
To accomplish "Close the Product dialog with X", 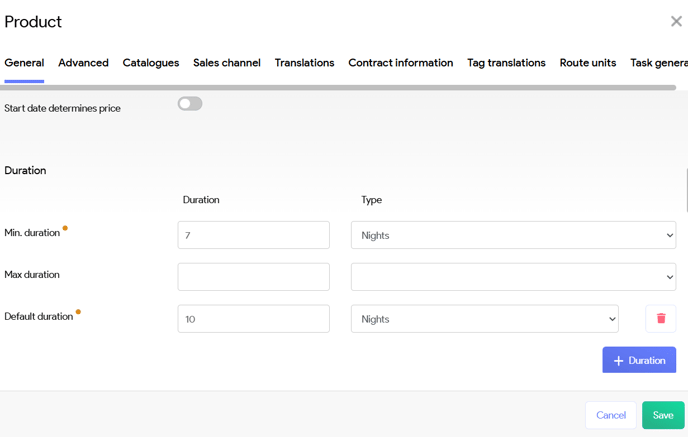I will click(x=676, y=21).
